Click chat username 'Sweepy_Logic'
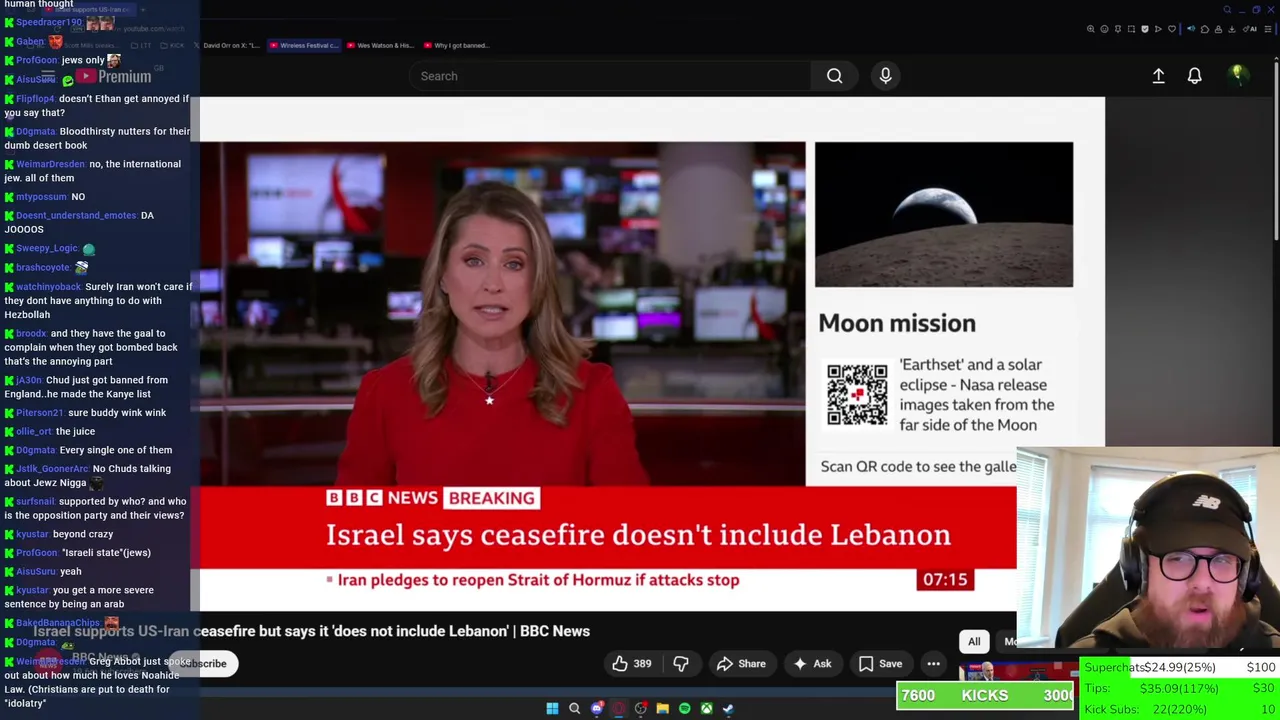 click(46, 248)
